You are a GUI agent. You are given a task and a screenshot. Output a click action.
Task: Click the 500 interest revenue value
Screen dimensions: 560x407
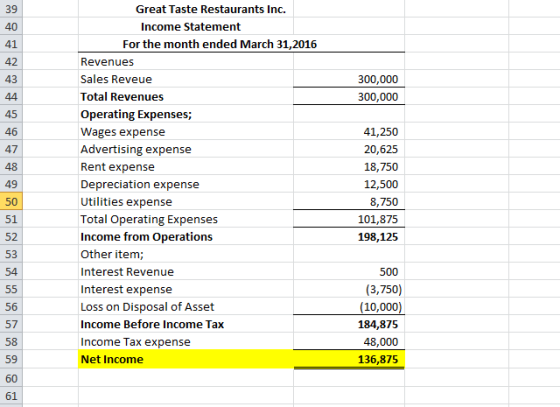(x=349, y=271)
